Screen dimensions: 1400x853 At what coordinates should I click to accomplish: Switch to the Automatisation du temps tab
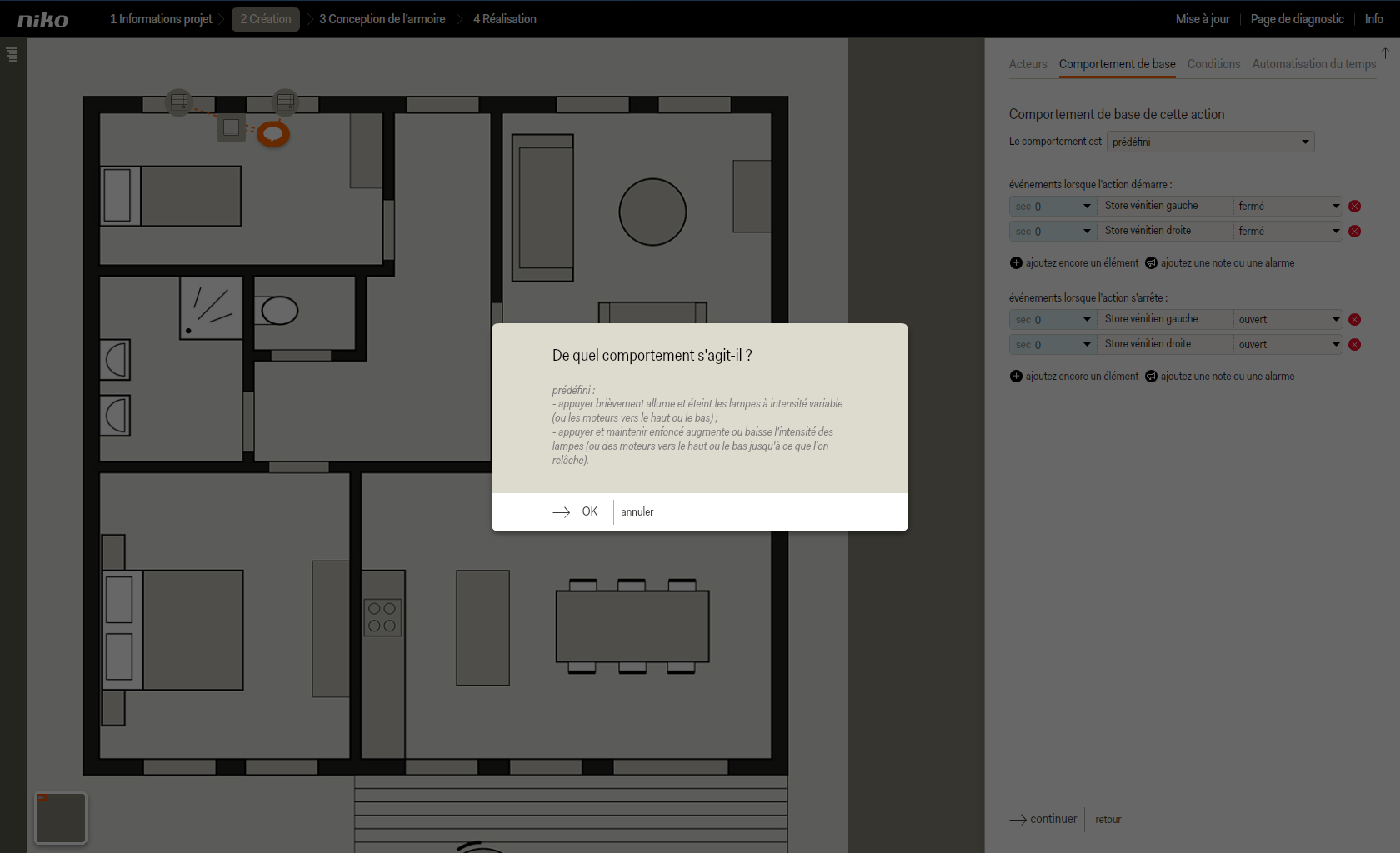click(x=1314, y=64)
